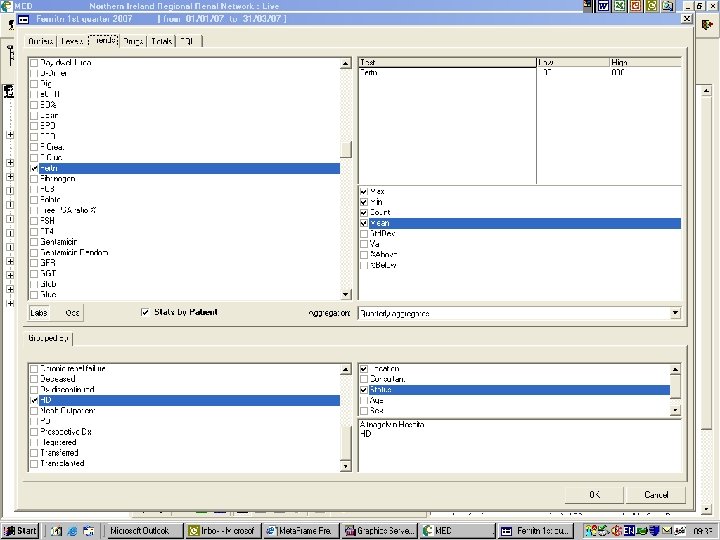Click the Internet Explorer quick launch icon

(72, 531)
